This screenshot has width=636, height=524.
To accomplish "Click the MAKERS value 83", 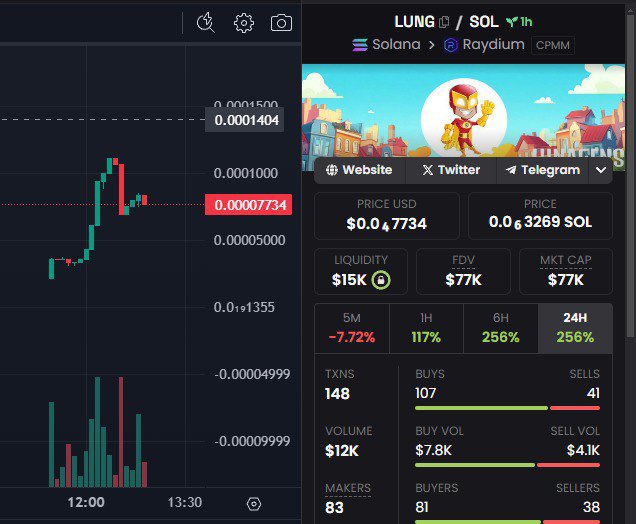I will (334, 507).
